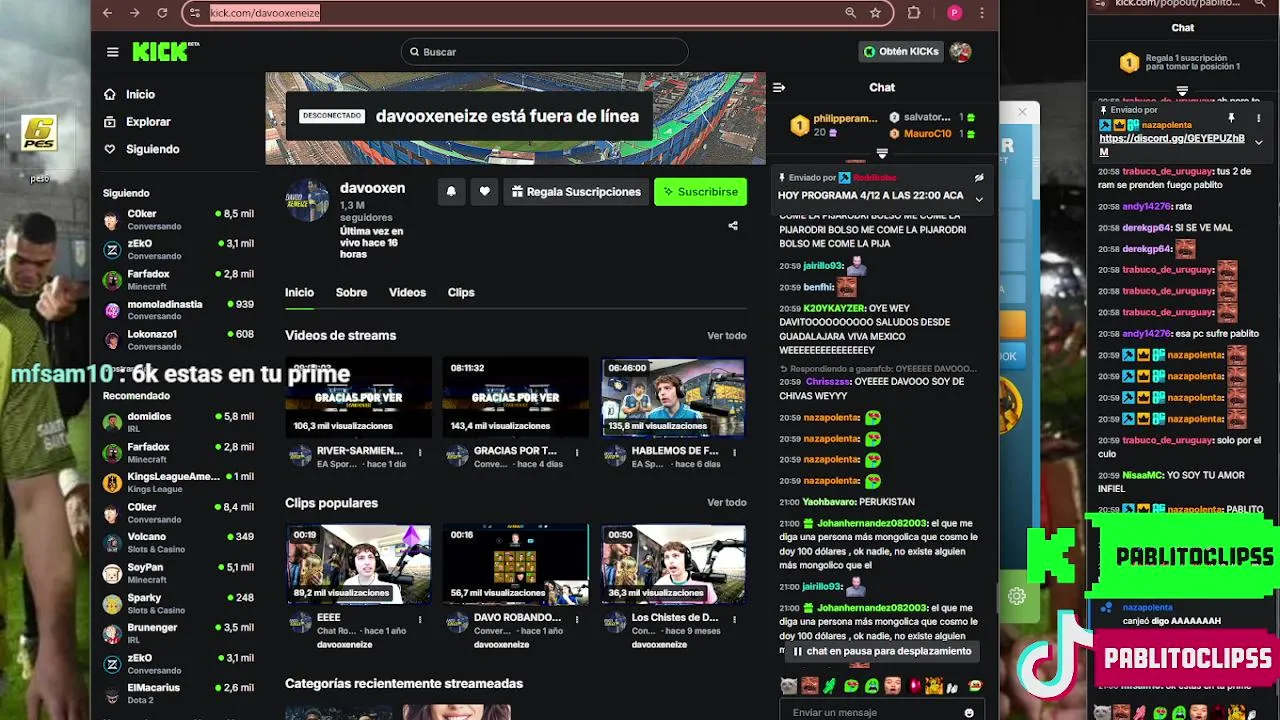The height and width of the screenshot is (720, 1280).
Task: Toggle leaderboard handle in popout chat
Action: pyautogui.click(x=1182, y=91)
